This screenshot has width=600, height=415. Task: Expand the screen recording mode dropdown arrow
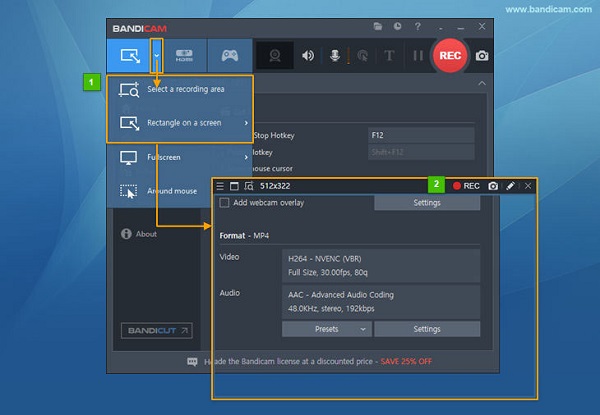pos(157,56)
